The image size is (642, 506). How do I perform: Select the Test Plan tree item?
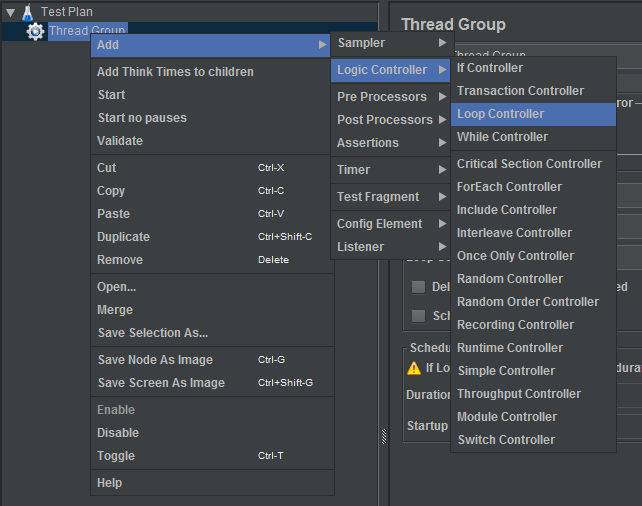[x=66, y=12]
